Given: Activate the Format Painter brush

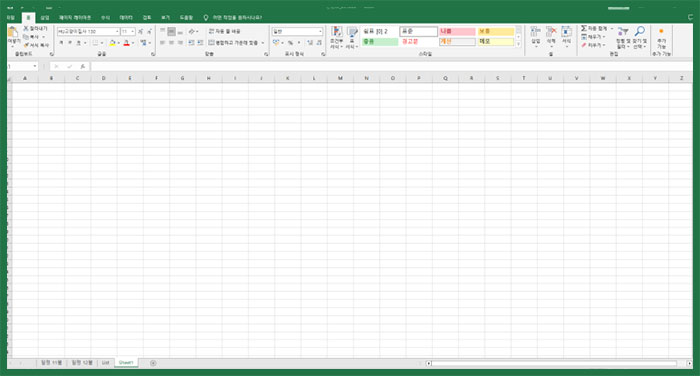Looking at the screenshot, I should pyautogui.click(x=26, y=45).
